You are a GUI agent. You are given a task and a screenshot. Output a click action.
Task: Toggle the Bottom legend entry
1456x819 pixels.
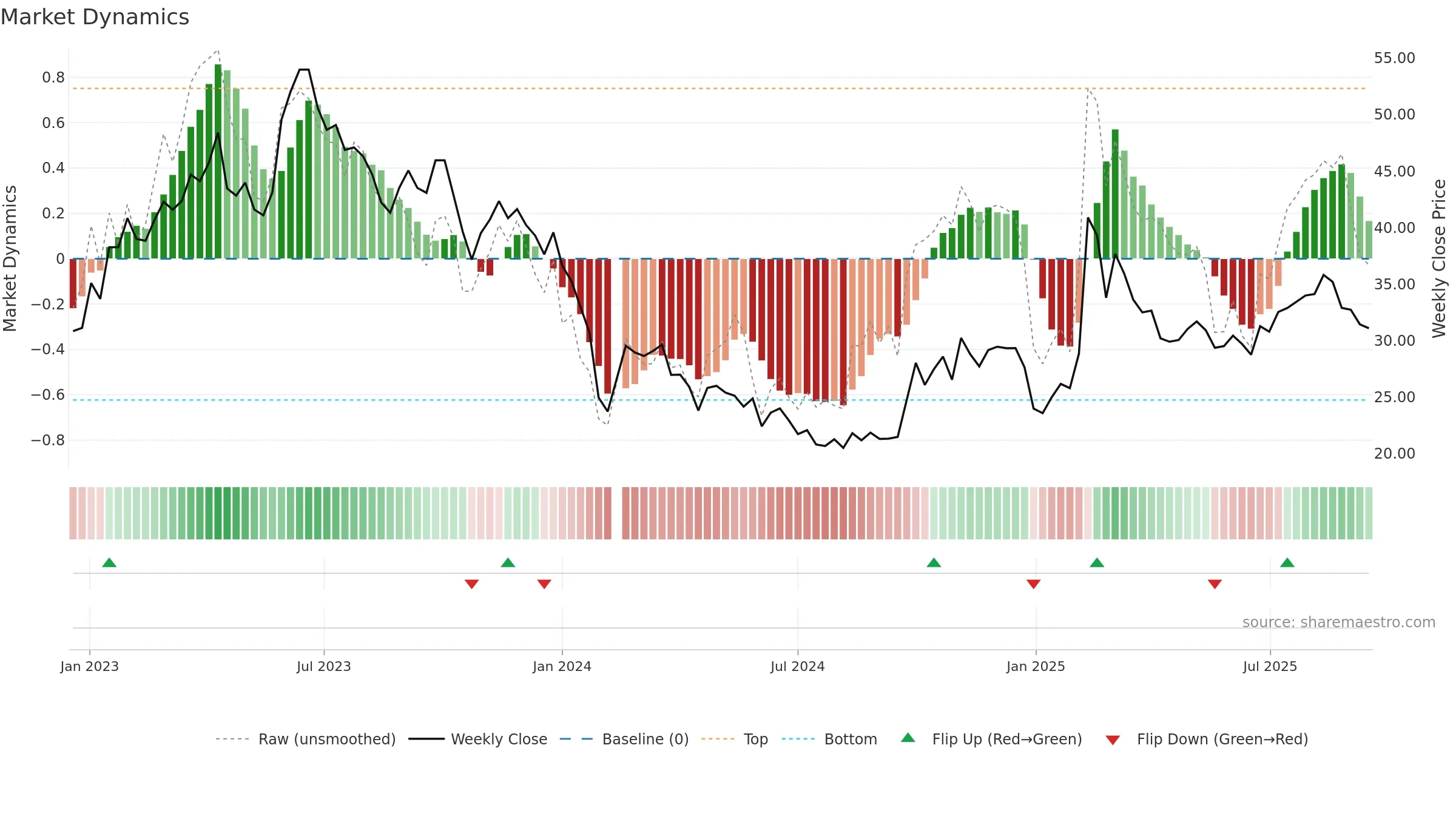(x=829, y=739)
